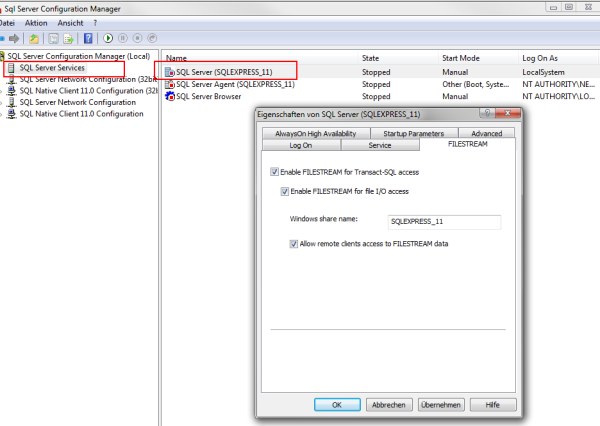Open the blue help toolbar icon
The height and width of the screenshot is (426, 600).
coord(88,38)
